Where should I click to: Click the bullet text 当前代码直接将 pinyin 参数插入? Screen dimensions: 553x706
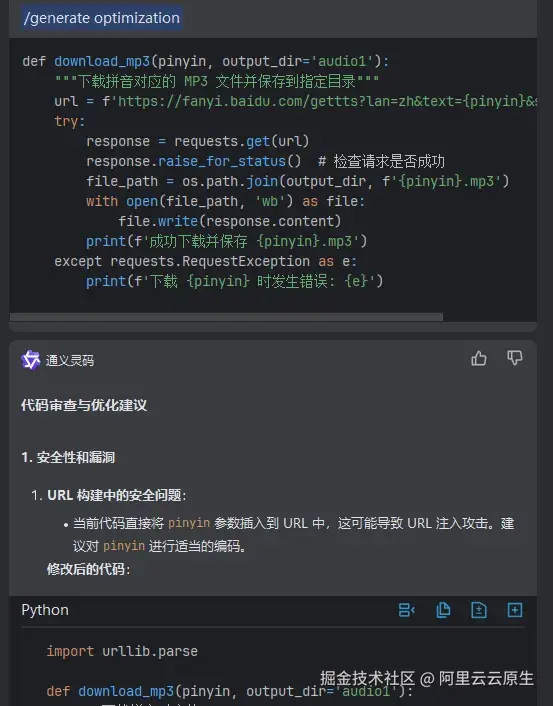[x=293, y=534]
